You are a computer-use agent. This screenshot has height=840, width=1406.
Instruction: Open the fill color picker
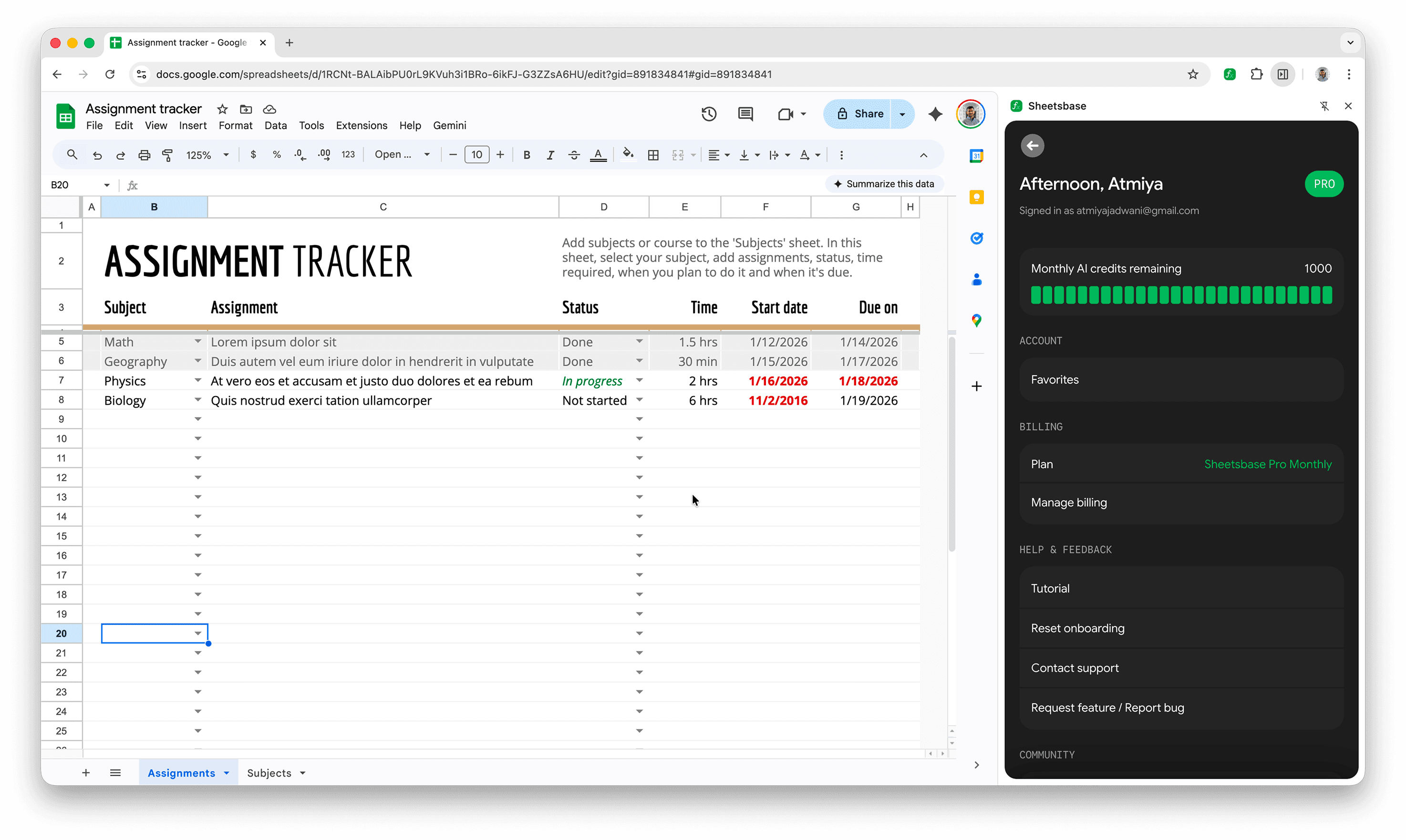pos(629,154)
